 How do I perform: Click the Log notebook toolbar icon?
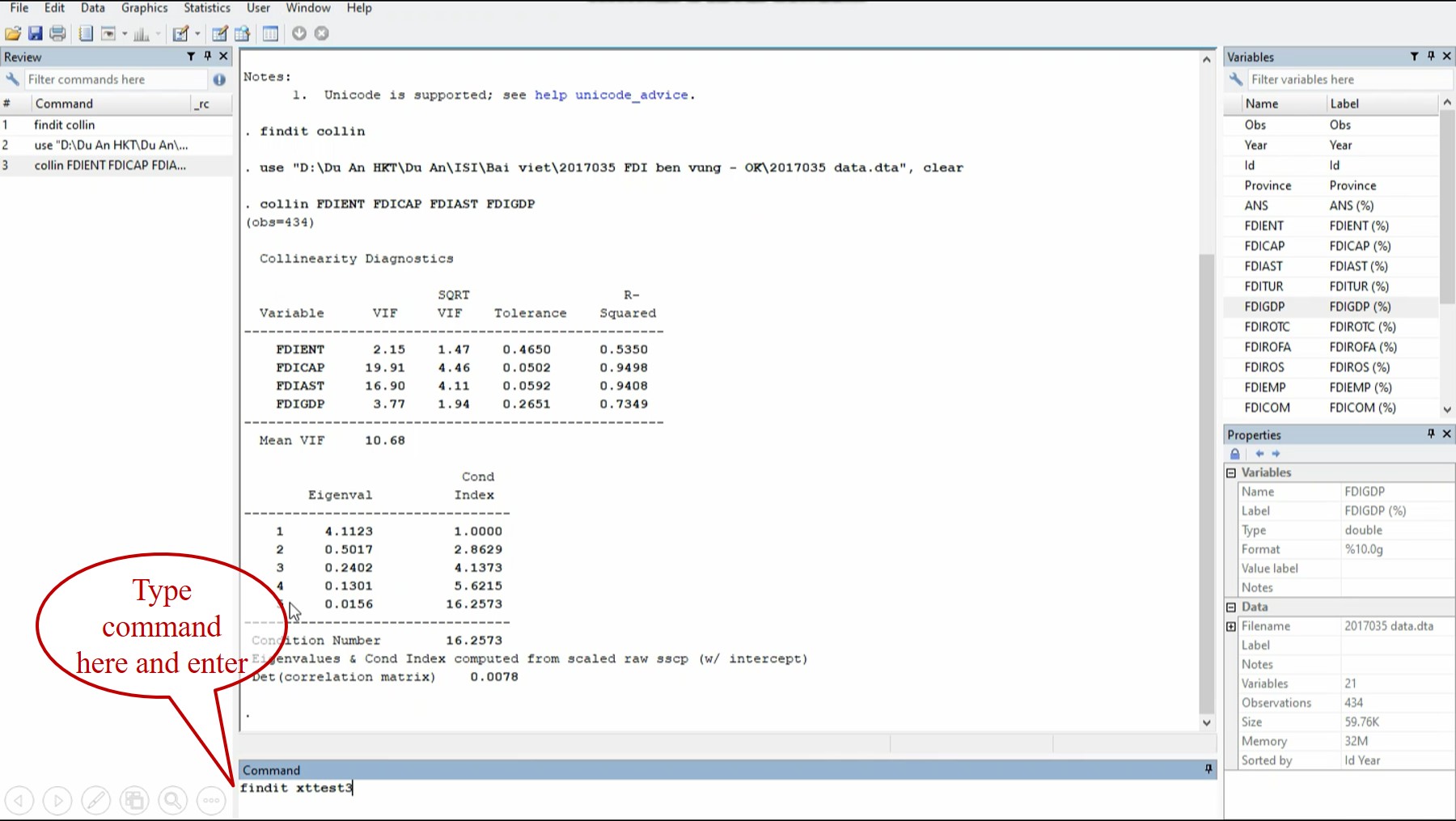coord(86,33)
